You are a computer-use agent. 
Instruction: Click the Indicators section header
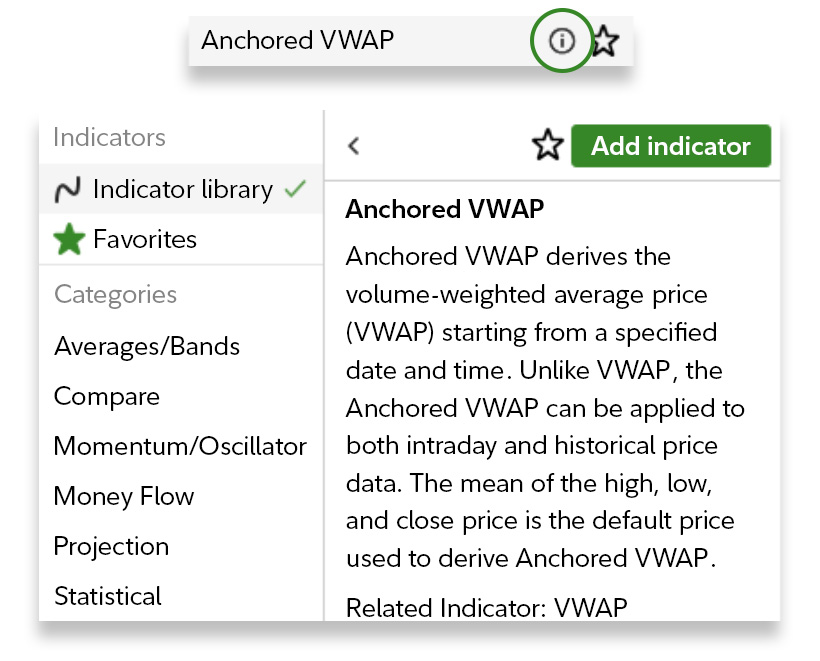pyautogui.click(x=109, y=137)
